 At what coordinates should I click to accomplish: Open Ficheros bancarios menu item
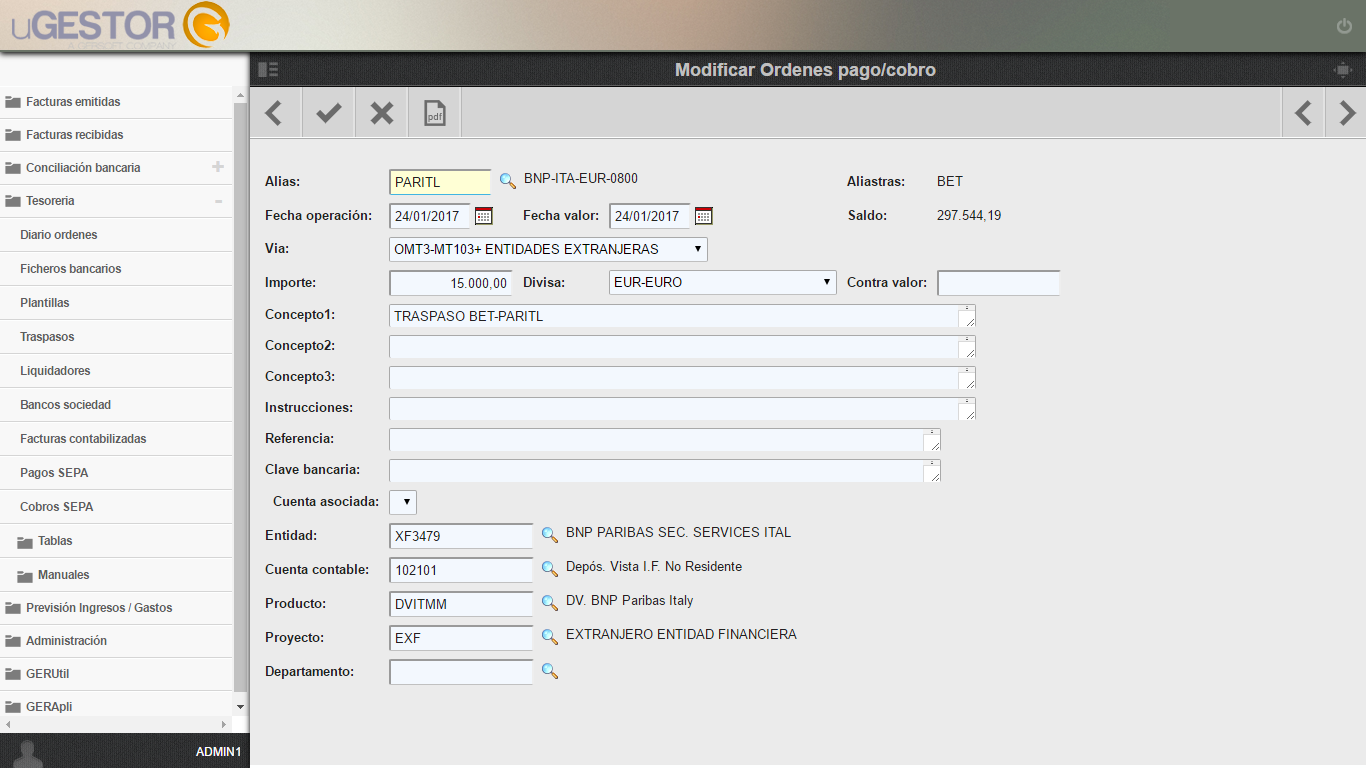[x=117, y=269]
